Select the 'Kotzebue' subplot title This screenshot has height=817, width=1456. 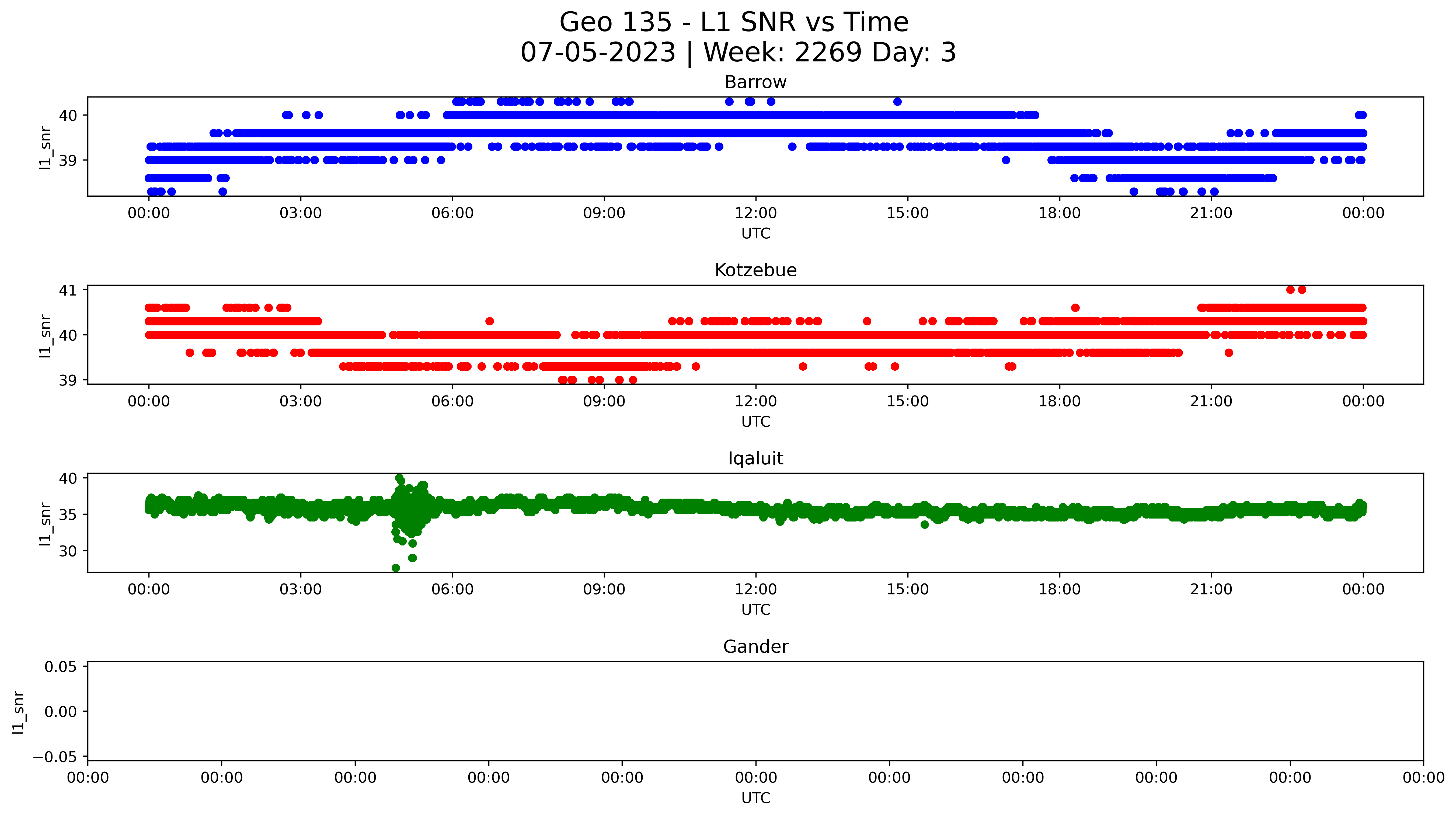755,270
